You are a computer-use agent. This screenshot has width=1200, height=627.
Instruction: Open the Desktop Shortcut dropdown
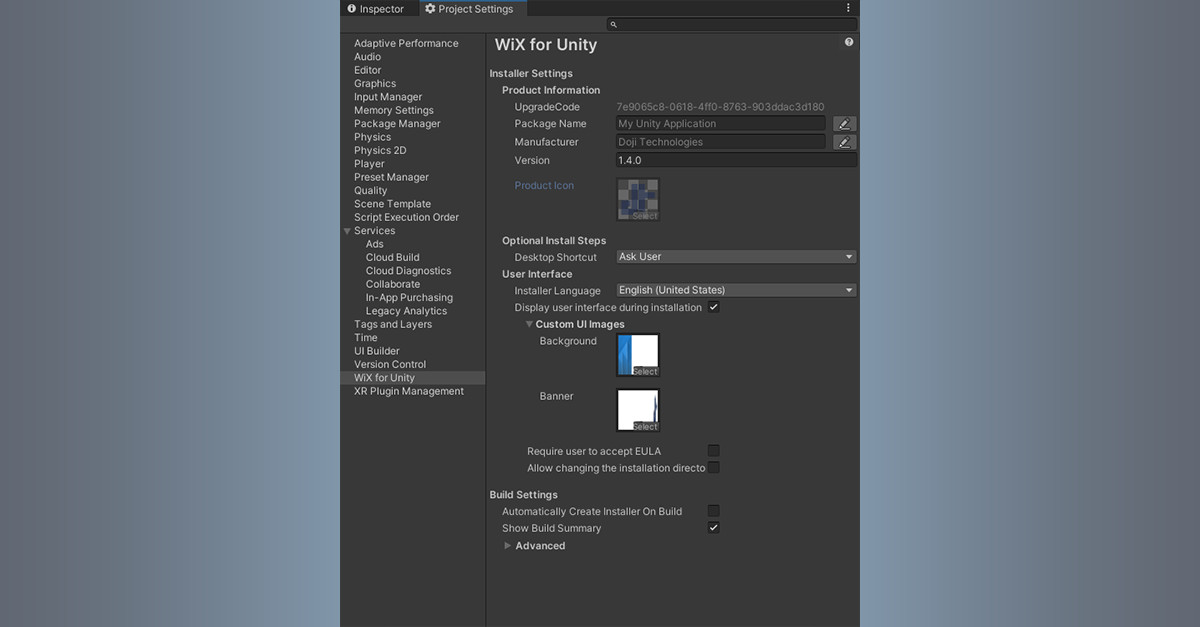[x=736, y=257]
